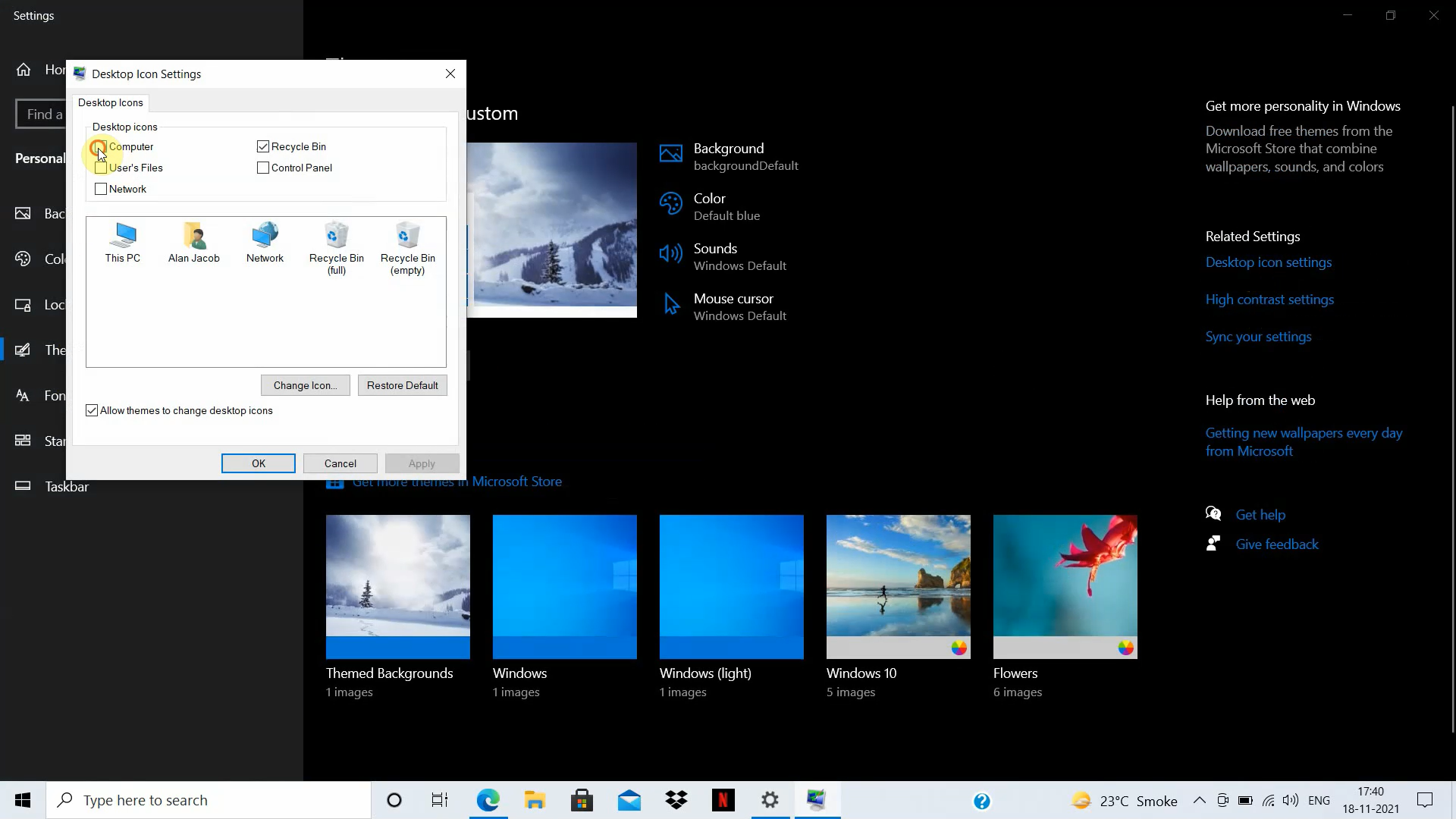Check the Network checkbox

(100, 189)
